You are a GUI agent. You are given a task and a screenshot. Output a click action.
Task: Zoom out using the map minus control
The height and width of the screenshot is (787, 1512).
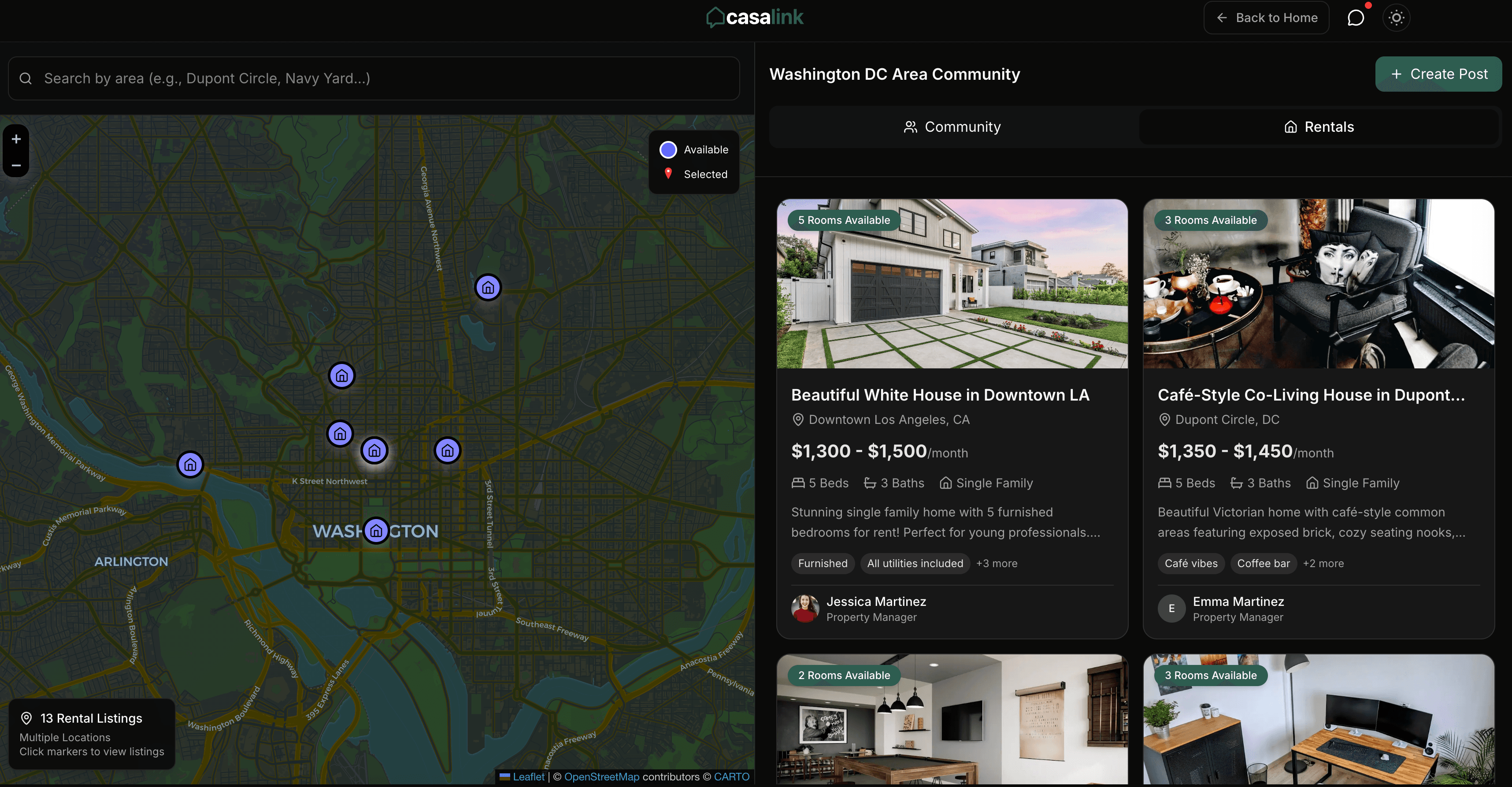point(15,165)
